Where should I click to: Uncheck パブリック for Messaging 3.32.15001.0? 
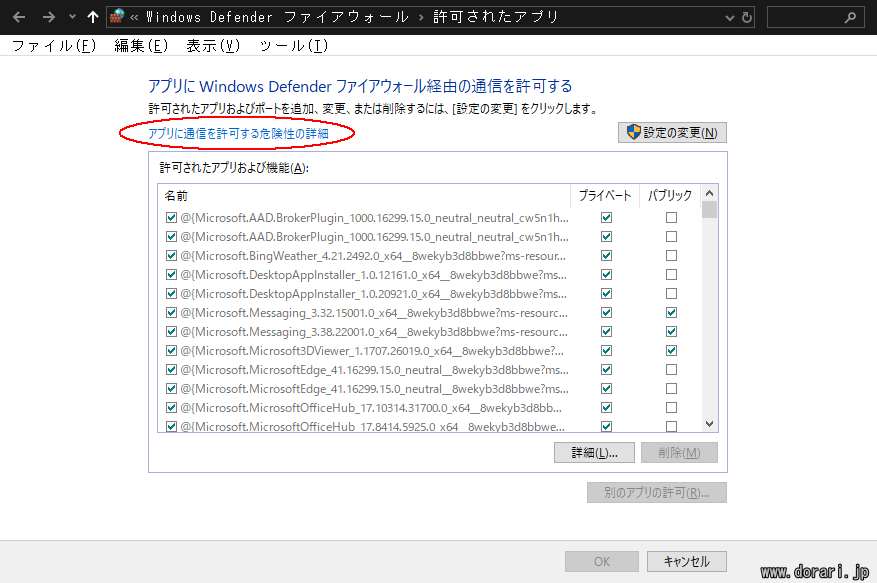671,313
